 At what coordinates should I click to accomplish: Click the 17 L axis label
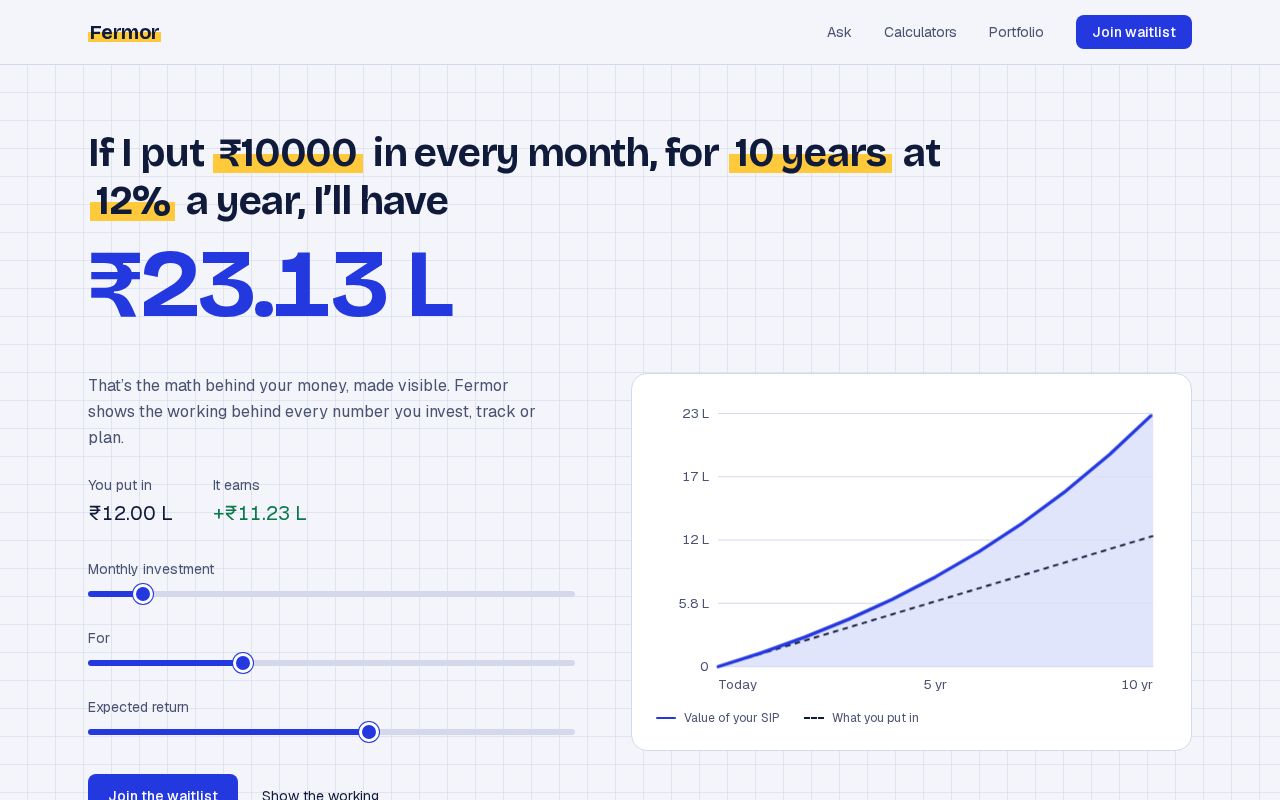tap(696, 476)
